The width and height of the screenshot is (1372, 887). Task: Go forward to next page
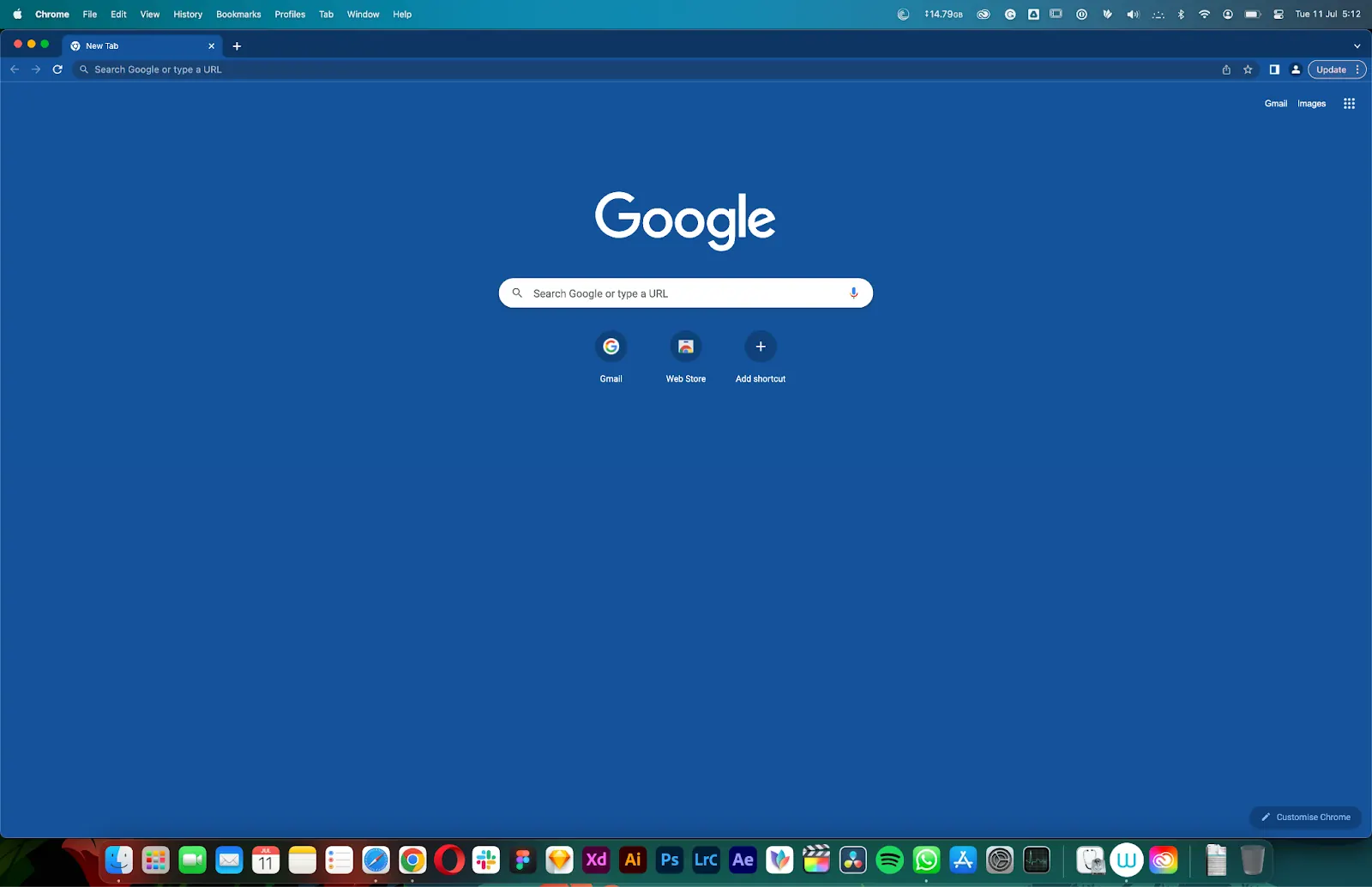point(36,69)
